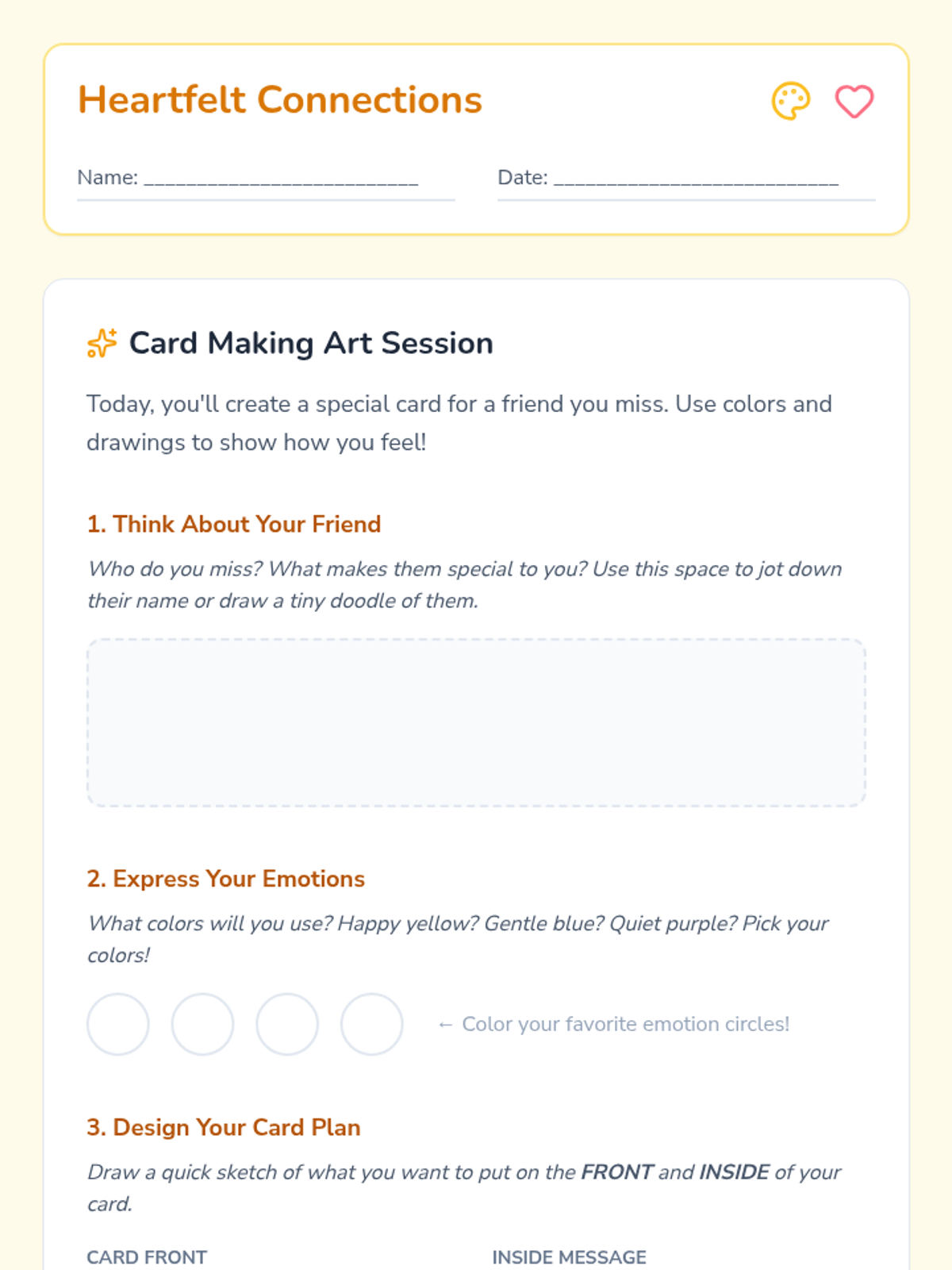Screen dimensions: 952x1270
Task: Click heading 3. Design Your Card Plan
Action: point(224,1127)
